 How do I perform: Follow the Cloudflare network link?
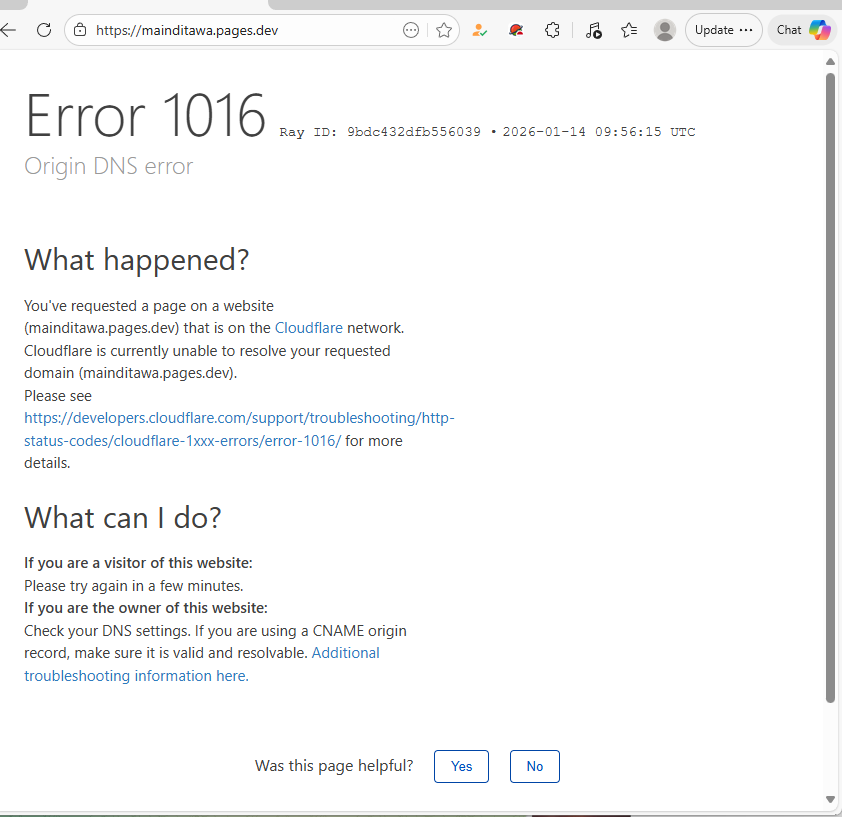pos(309,328)
